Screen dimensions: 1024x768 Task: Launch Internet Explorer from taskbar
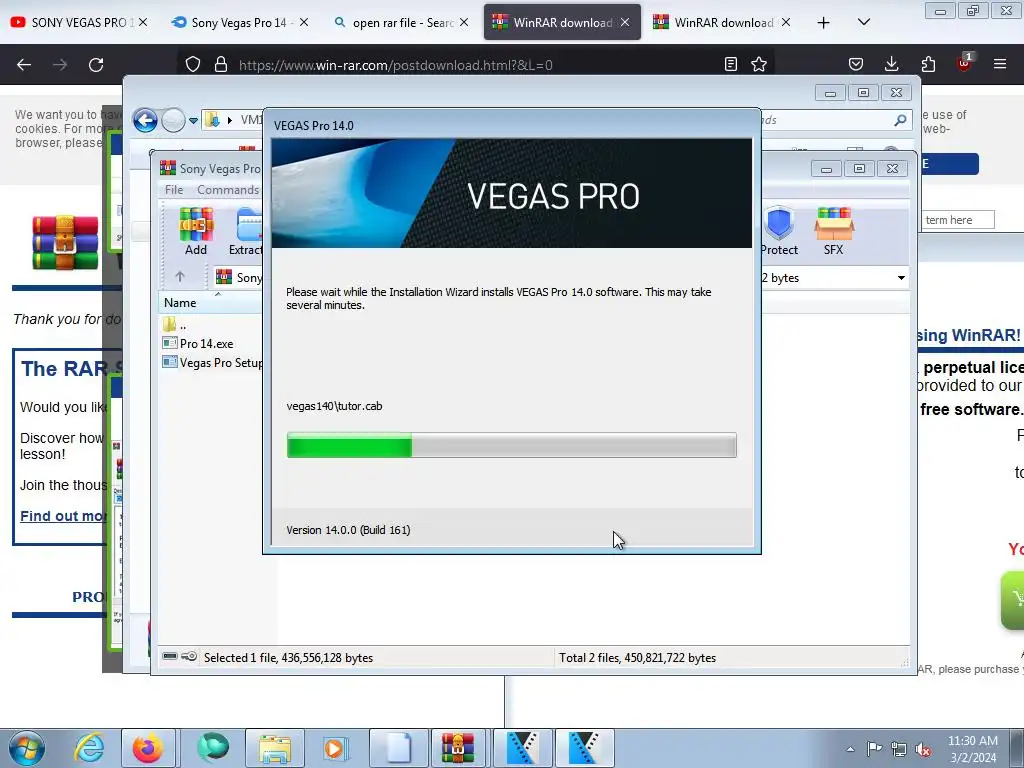pyautogui.click(x=88, y=748)
